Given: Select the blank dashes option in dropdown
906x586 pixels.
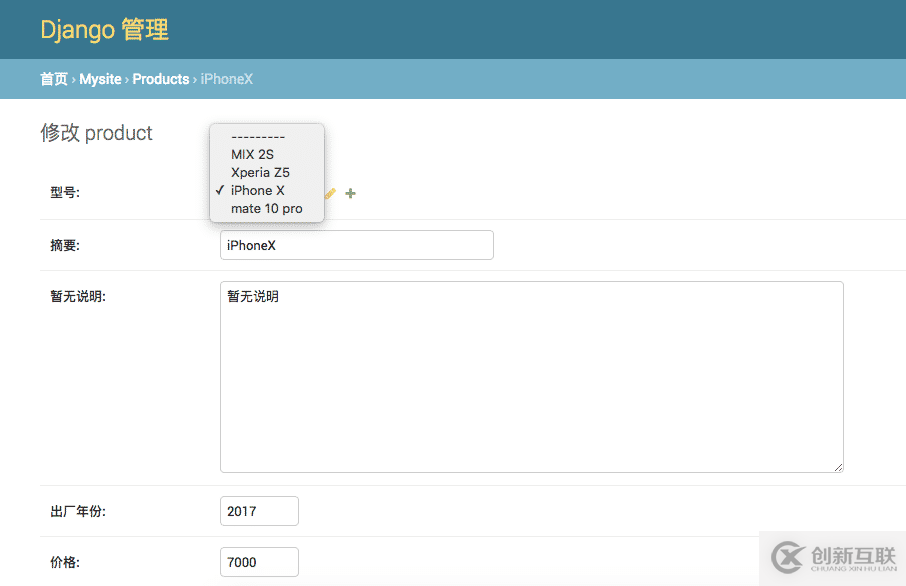Looking at the screenshot, I should coord(267,137).
